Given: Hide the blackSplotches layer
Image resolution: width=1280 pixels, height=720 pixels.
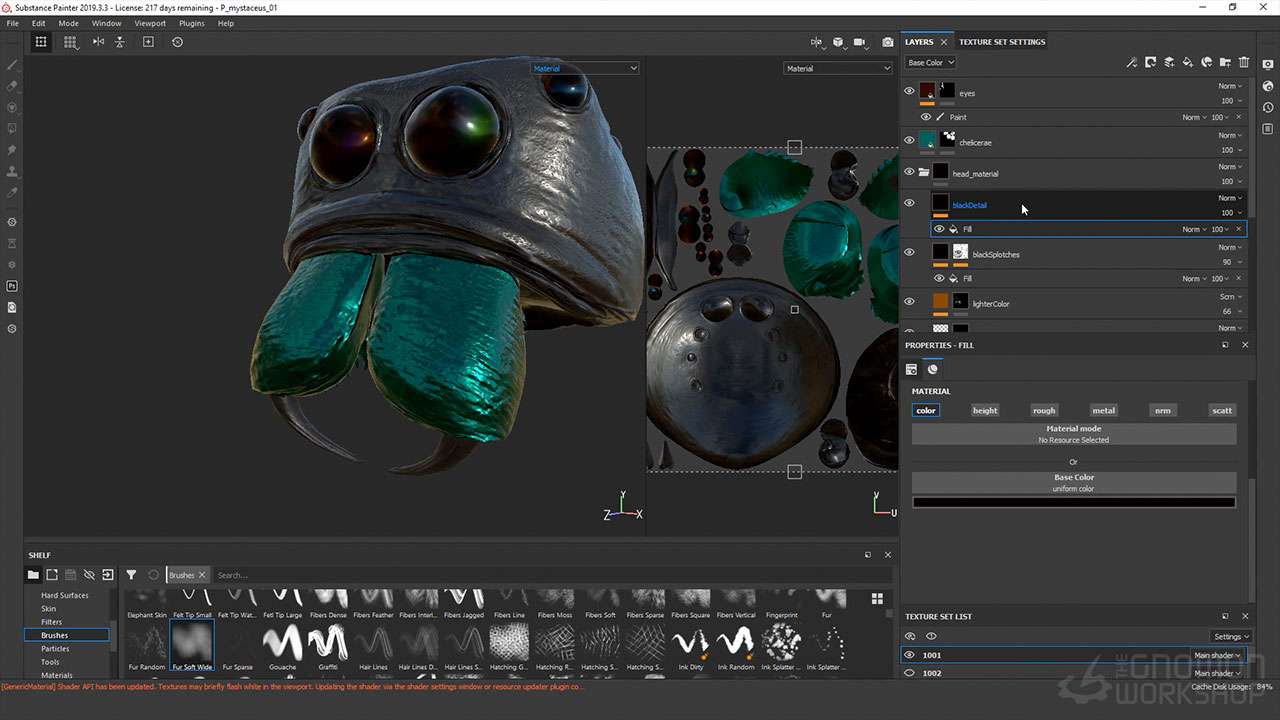Looking at the screenshot, I should click(x=909, y=252).
